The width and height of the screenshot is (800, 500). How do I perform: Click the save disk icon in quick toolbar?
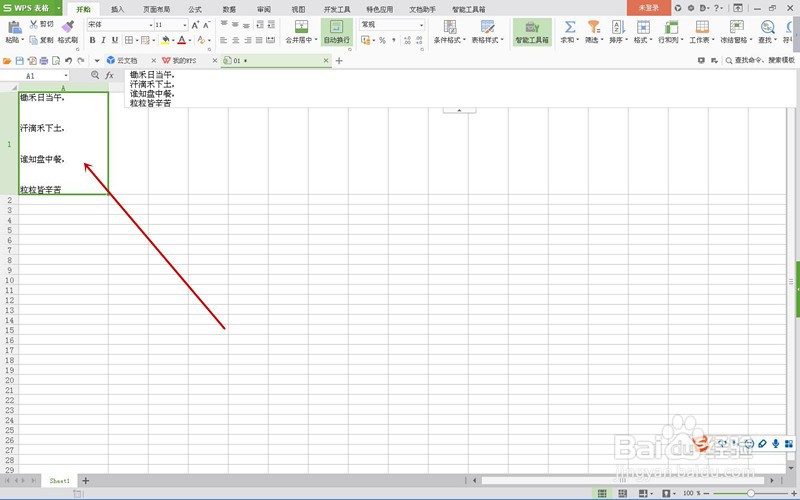pyautogui.click(x=19, y=61)
